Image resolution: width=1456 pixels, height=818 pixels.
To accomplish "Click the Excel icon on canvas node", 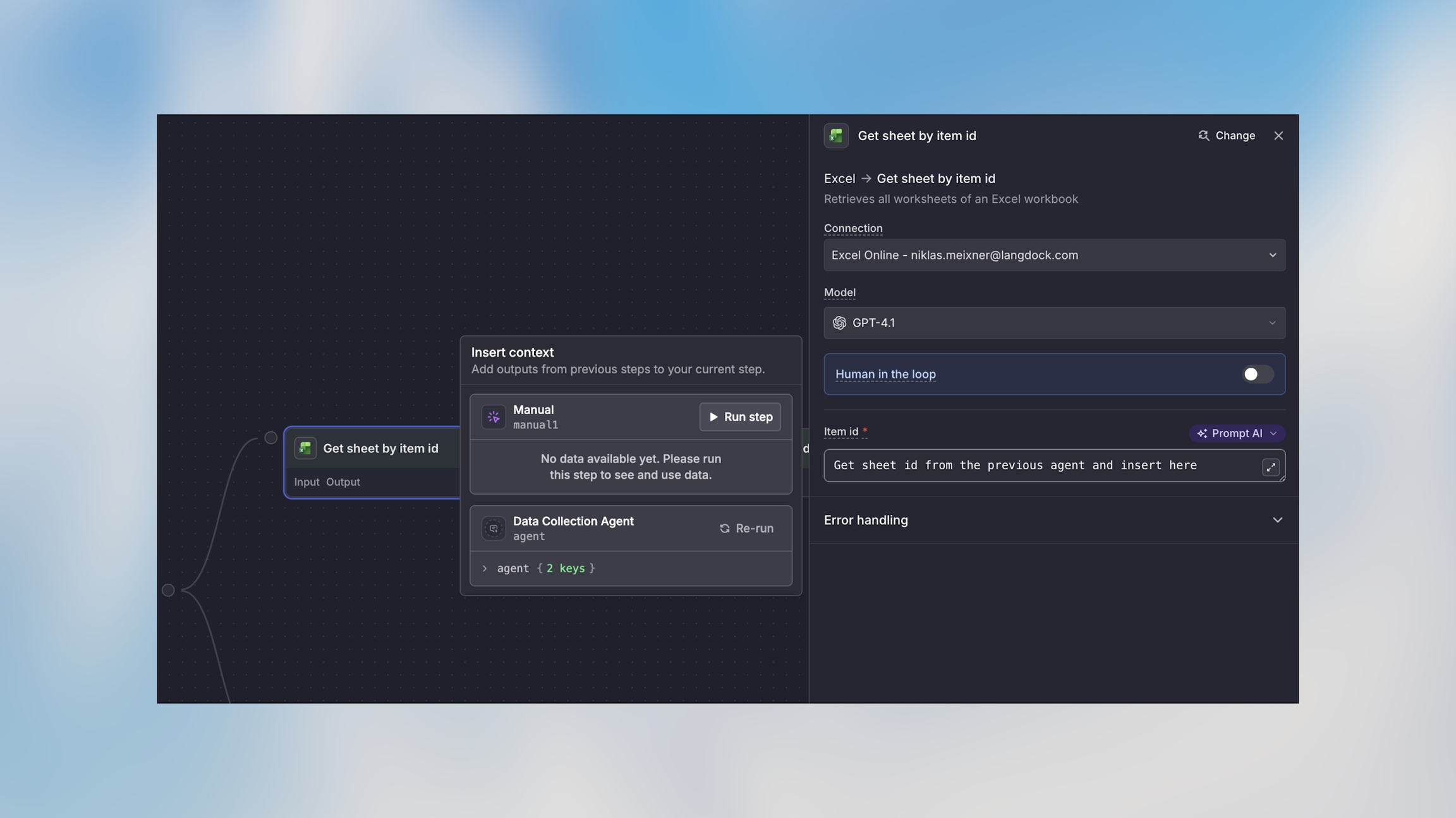I will click(305, 448).
